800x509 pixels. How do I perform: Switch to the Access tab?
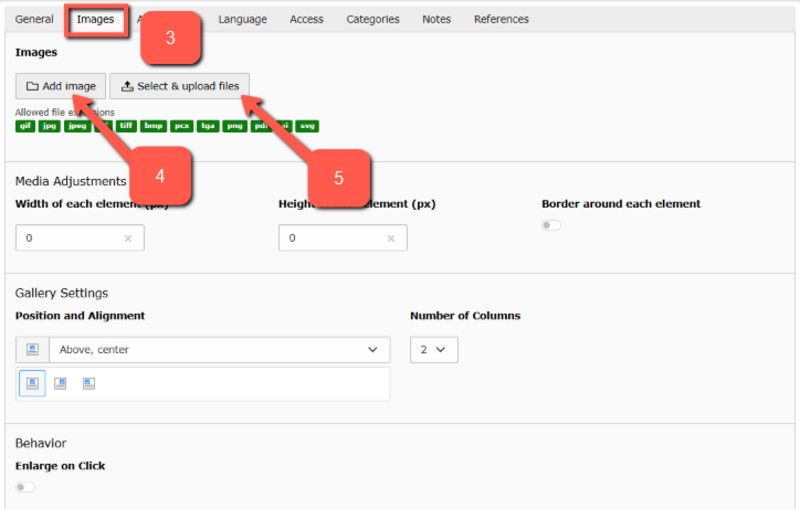(306, 19)
